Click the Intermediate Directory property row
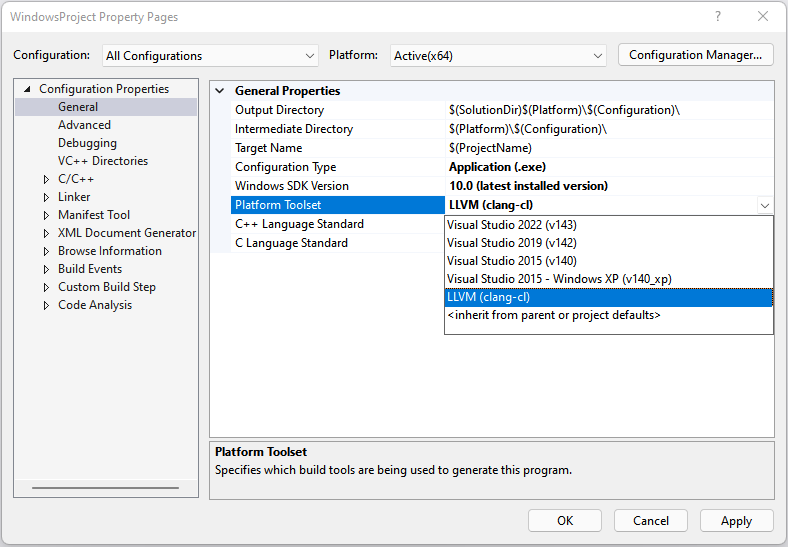 (502, 129)
